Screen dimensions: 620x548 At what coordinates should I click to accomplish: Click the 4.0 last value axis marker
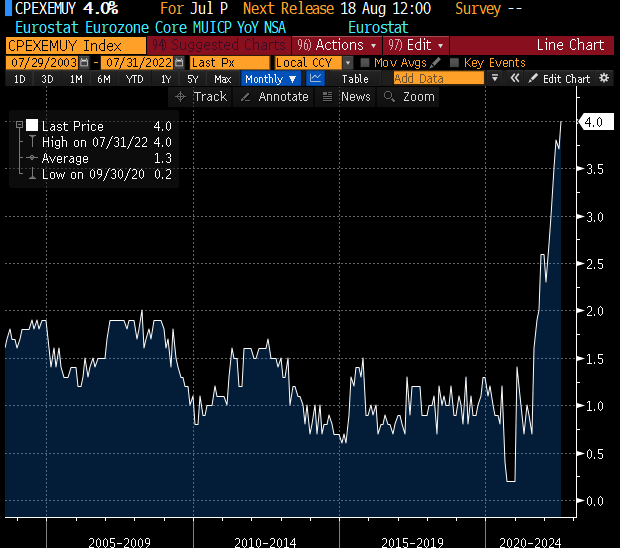596,122
